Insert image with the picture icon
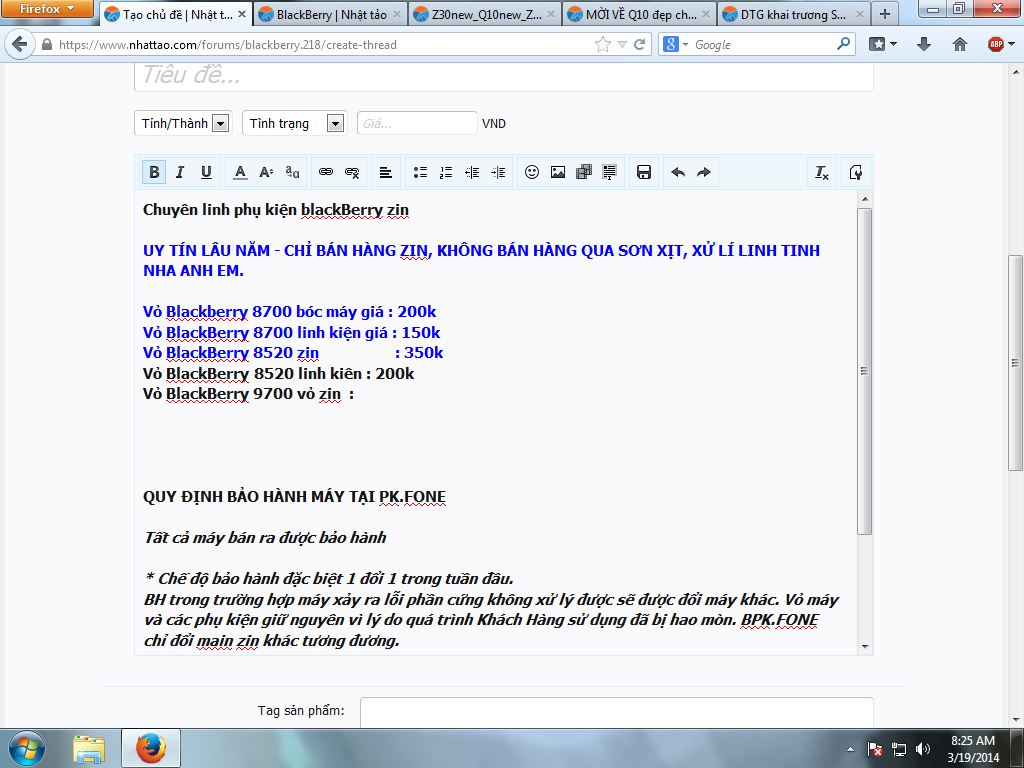The image size is (1024, 768). point(558,172)
